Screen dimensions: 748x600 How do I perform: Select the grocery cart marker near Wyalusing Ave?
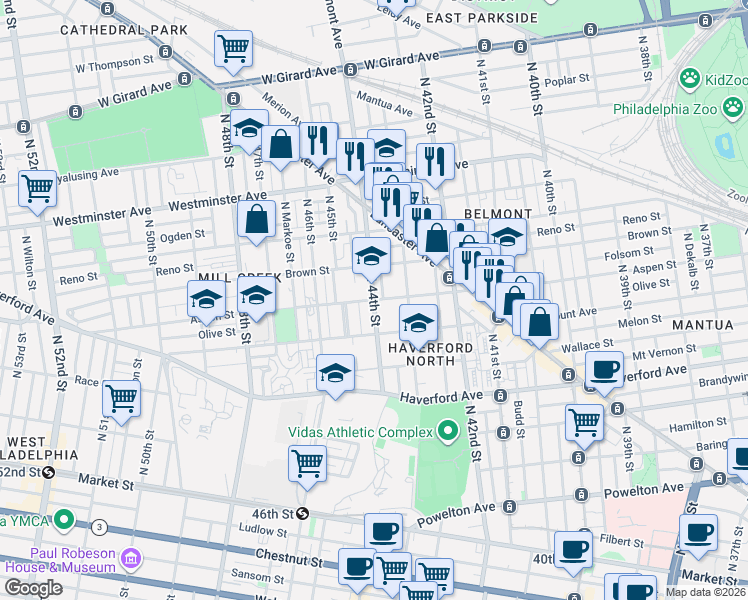[38, 193]
